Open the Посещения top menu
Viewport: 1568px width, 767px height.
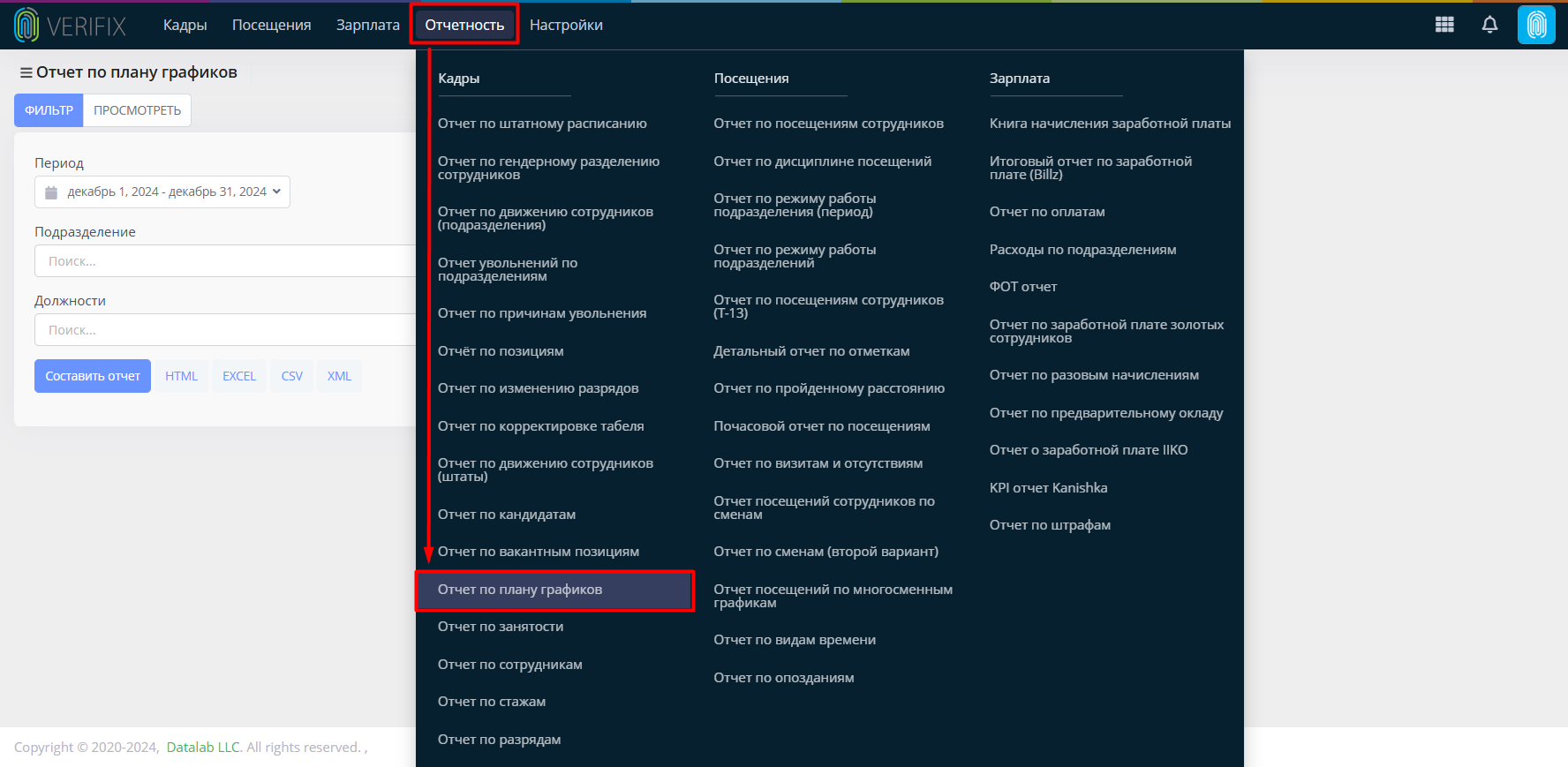[272, 25]
